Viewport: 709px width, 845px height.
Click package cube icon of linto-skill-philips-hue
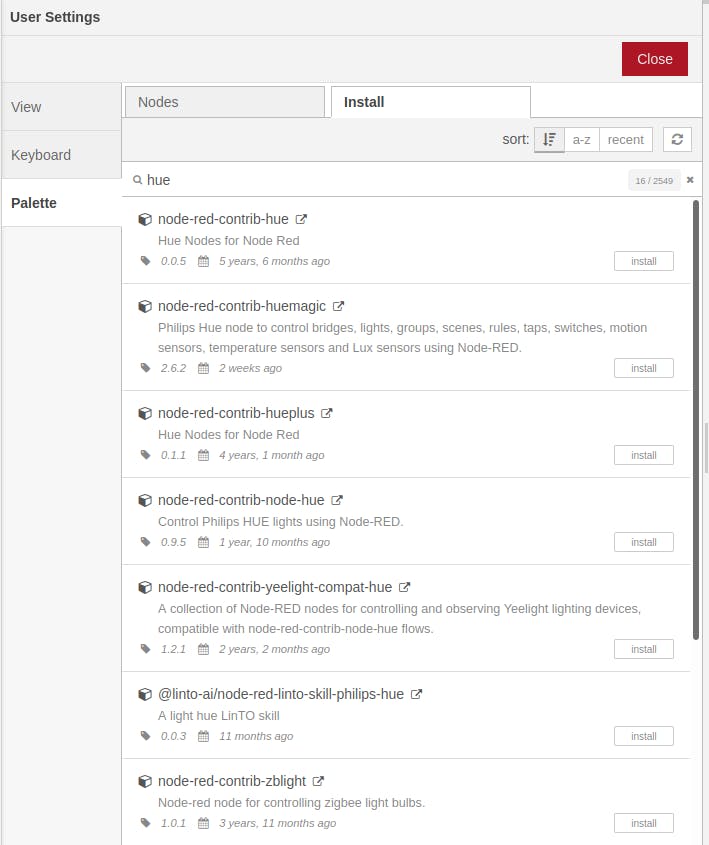click(x=145, y=694)
